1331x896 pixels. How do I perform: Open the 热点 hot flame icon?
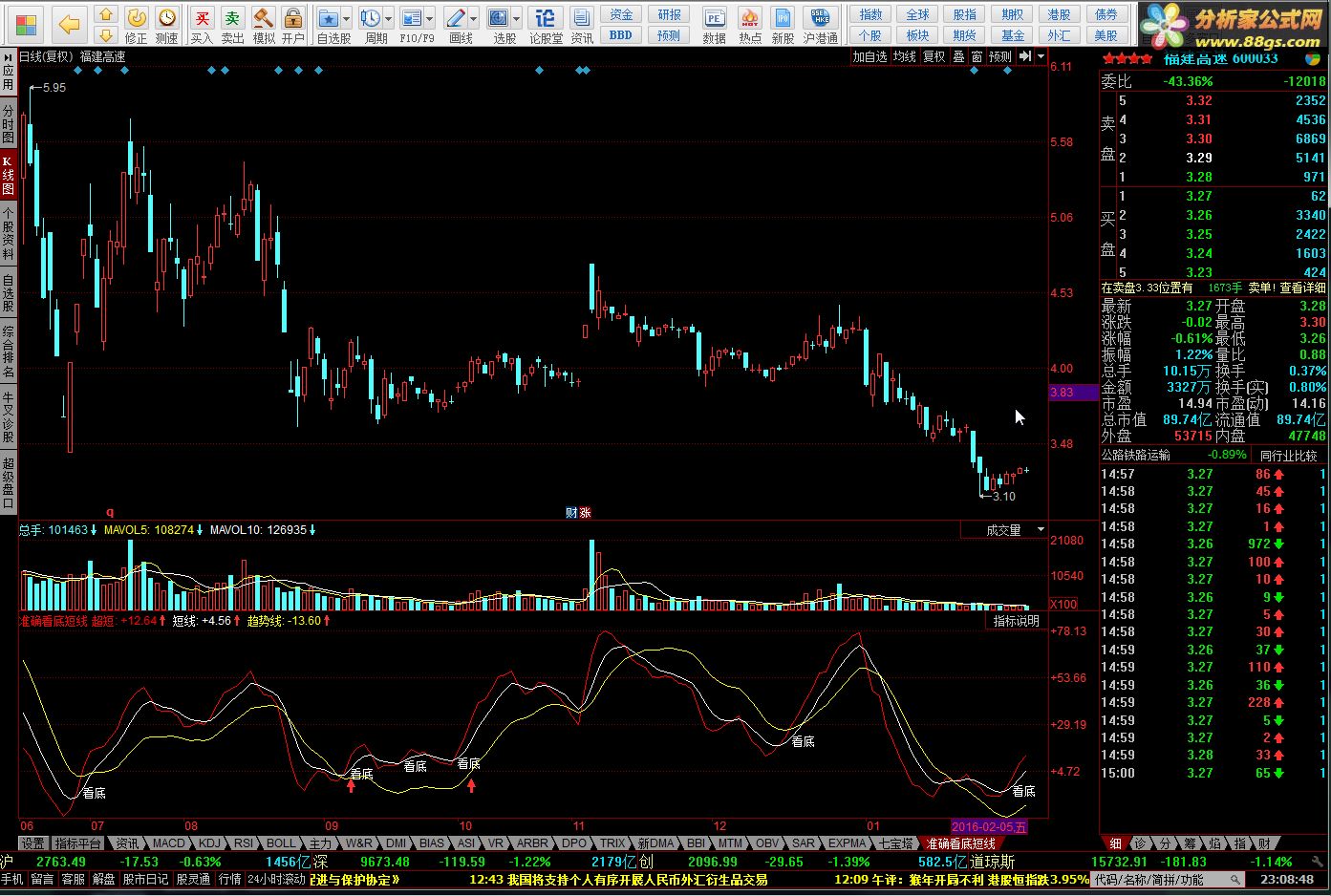tap(750, 18)
